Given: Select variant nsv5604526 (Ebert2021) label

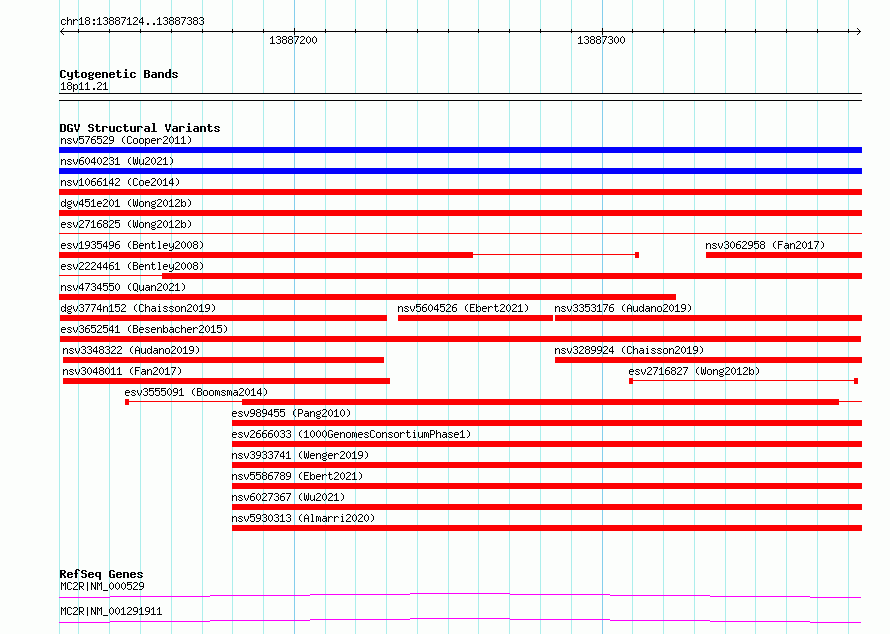Looking at the screenshot, I should click(x=463, y=308).
